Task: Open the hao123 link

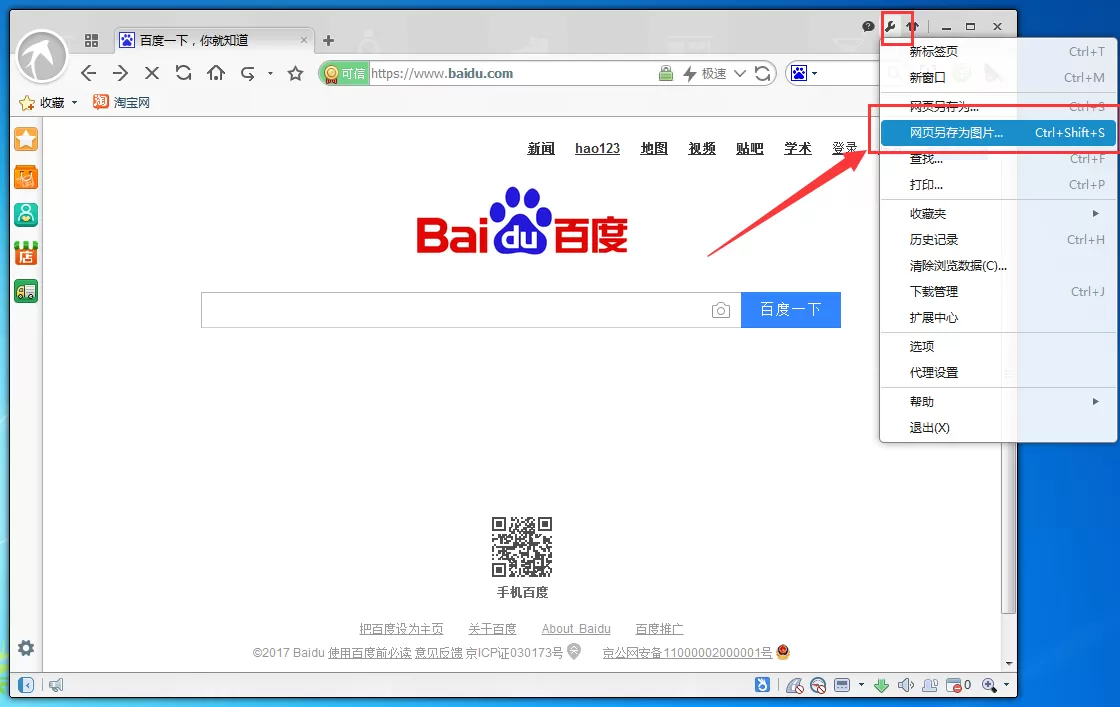Action: coord(597,148)
